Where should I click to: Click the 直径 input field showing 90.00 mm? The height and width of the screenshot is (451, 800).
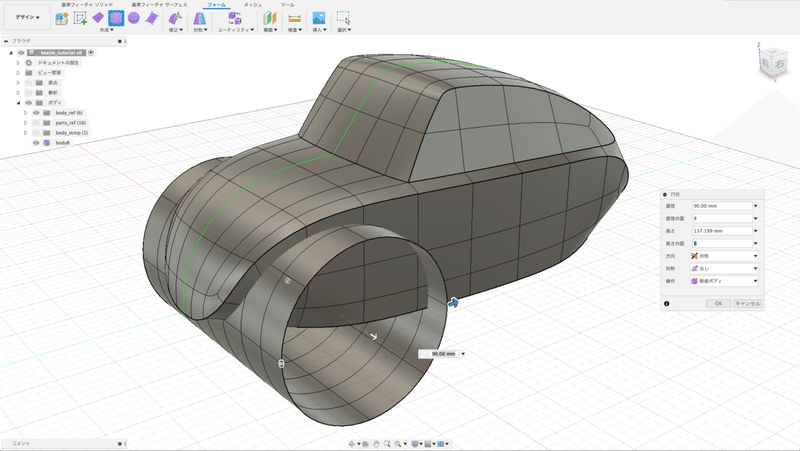[x=720, y=205]
